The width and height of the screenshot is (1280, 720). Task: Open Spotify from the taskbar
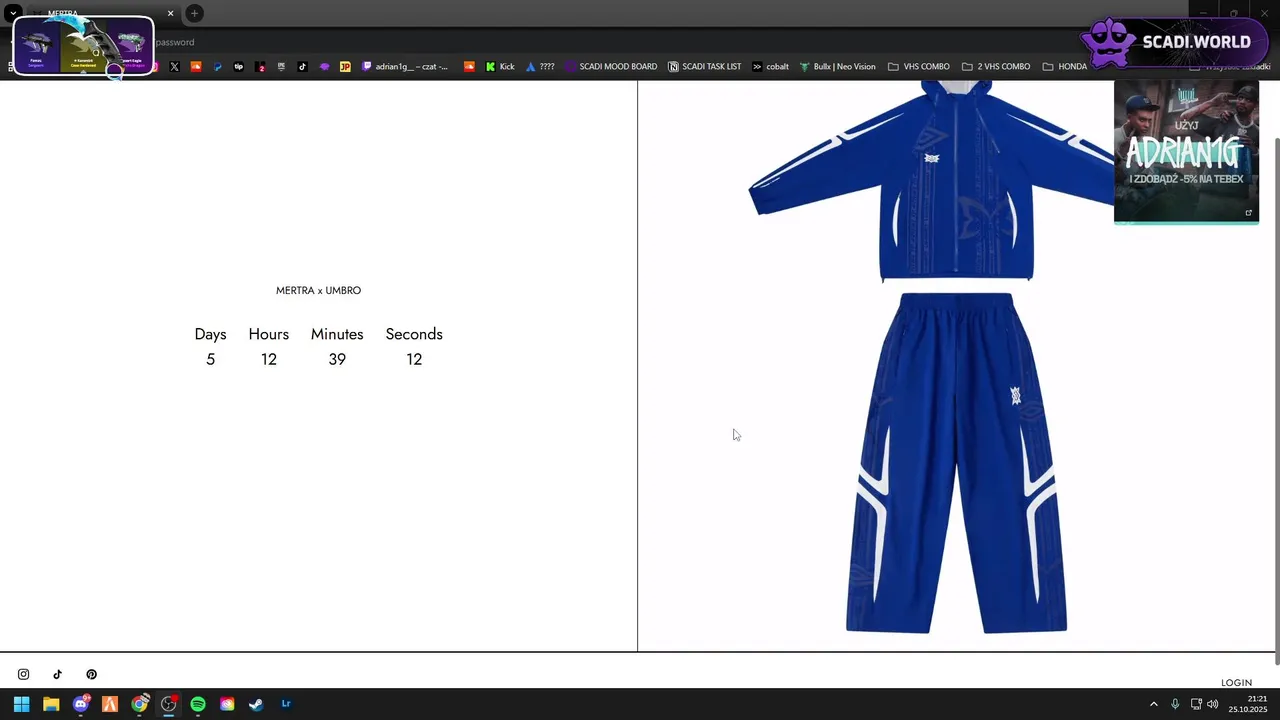198,704
